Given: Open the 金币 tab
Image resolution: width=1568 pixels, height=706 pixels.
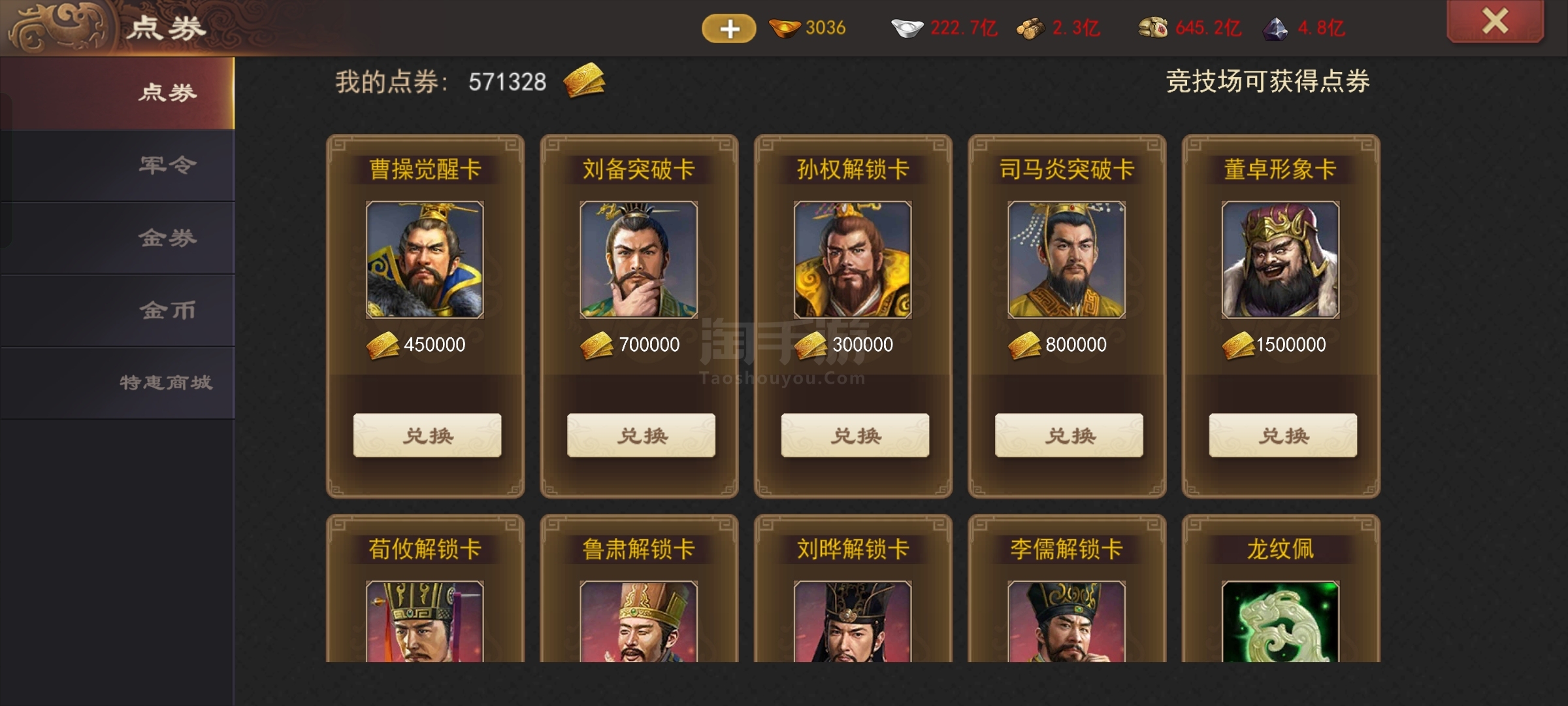Looking at the screenshot, I should (x=118, y=311).
